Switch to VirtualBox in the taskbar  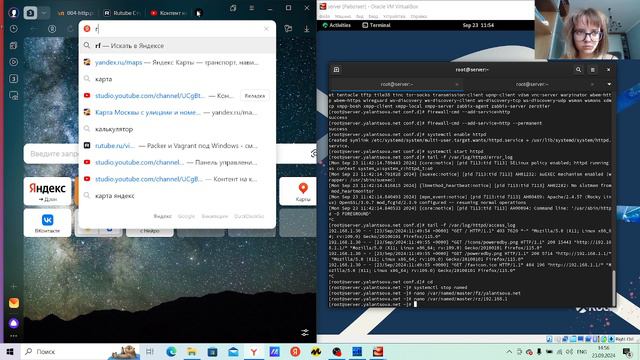357,351
